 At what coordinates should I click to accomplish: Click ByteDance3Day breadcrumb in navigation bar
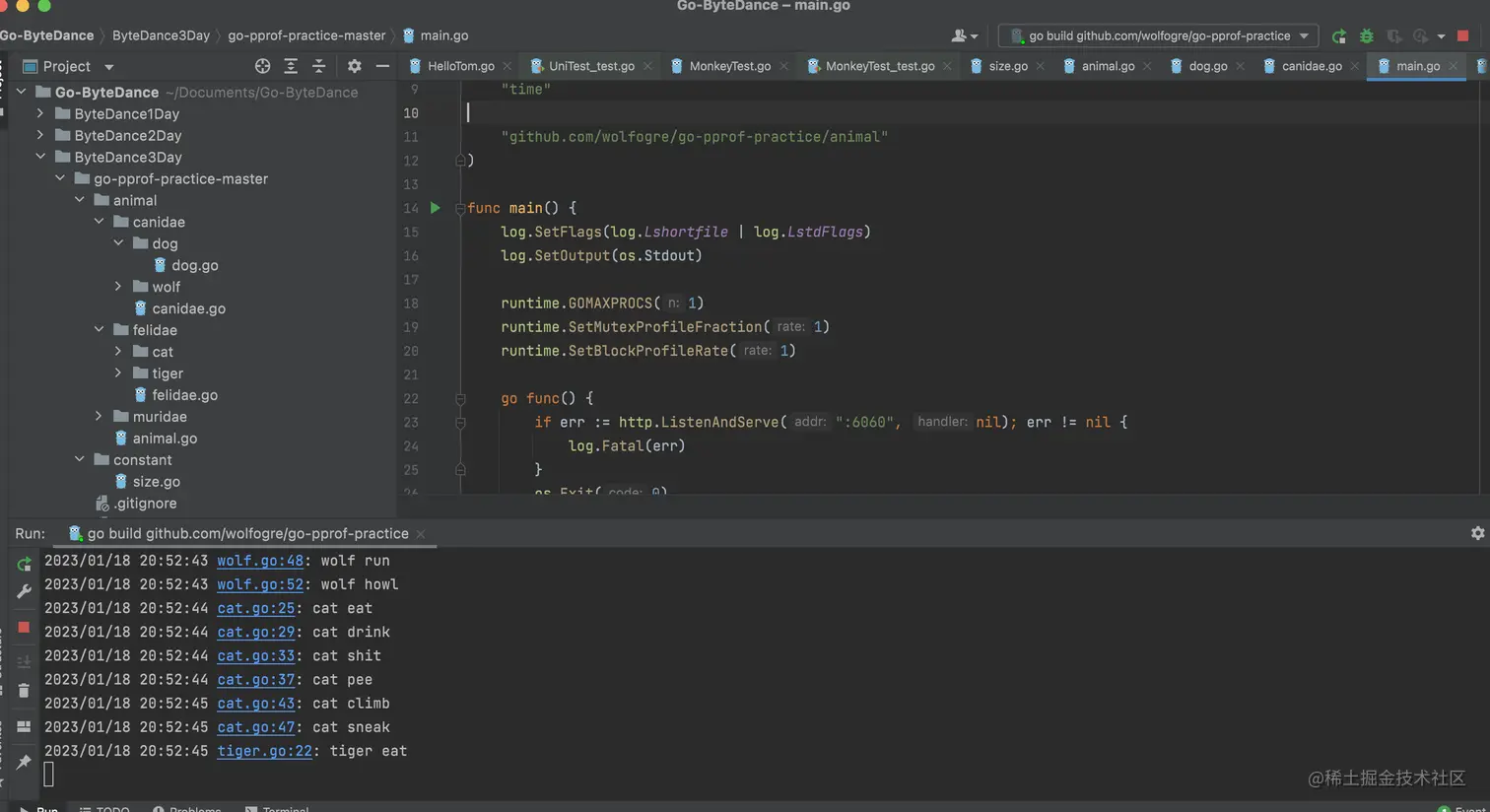161,35
